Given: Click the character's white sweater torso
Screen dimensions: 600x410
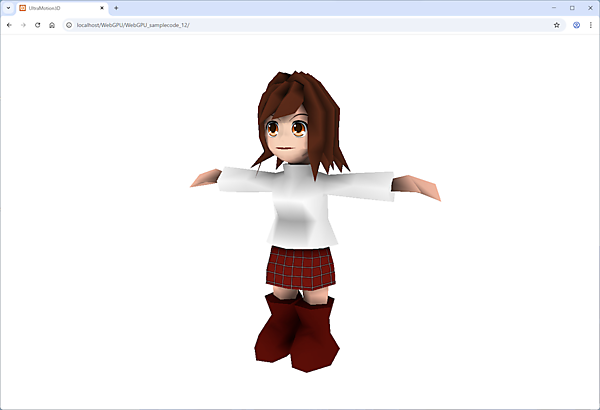Looking at the screenshot, I should (x=298, y=205).
